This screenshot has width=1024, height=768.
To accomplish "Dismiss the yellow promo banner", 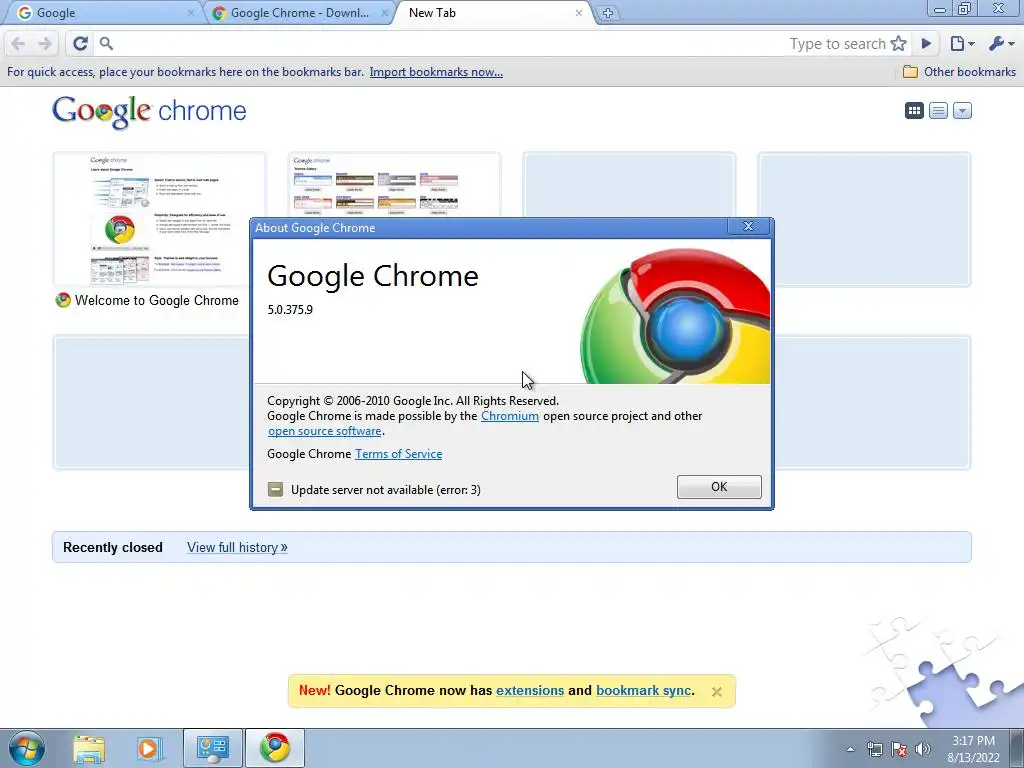I will pos(716,692).
